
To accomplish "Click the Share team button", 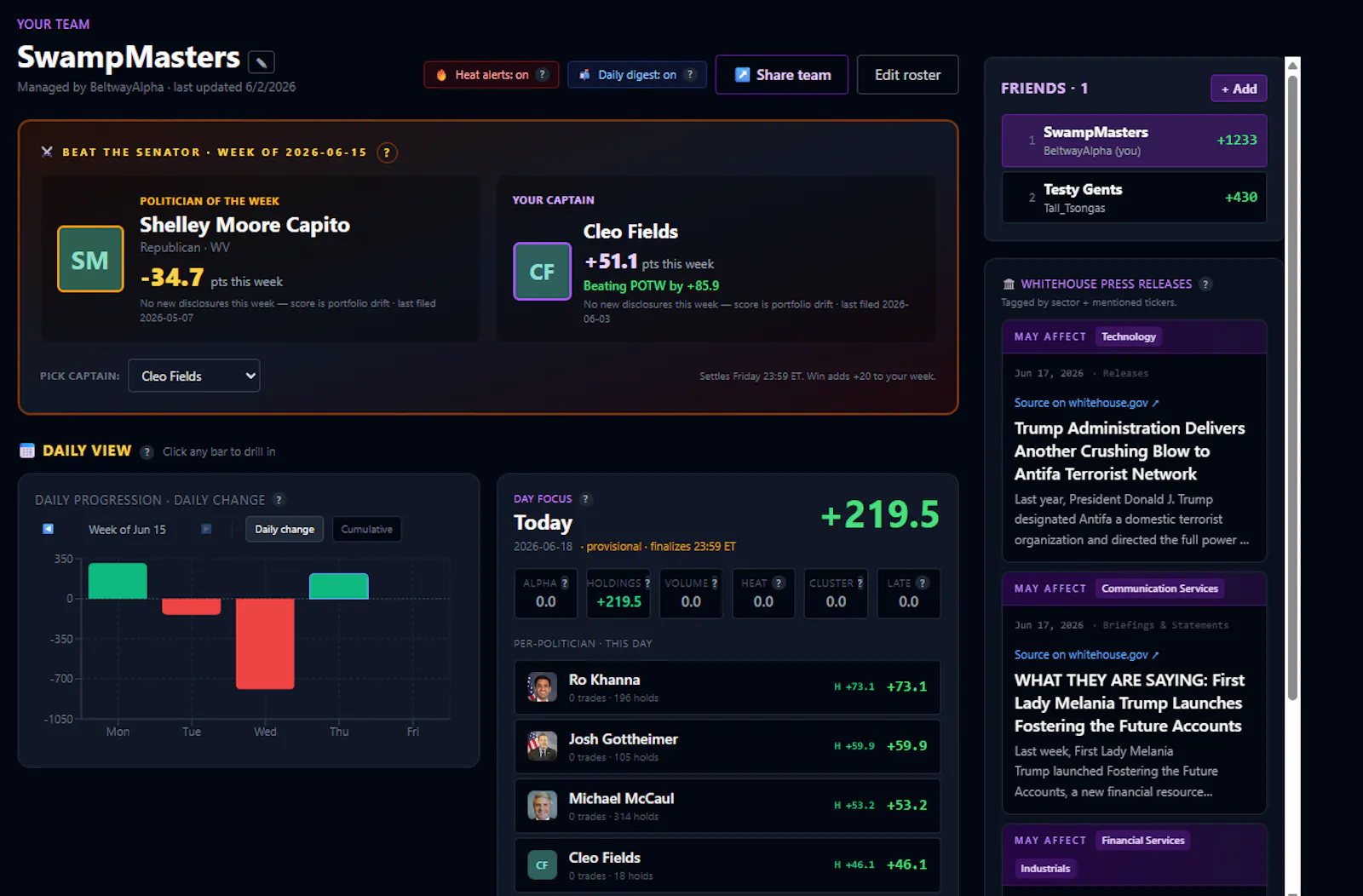I will coord(782,75).
